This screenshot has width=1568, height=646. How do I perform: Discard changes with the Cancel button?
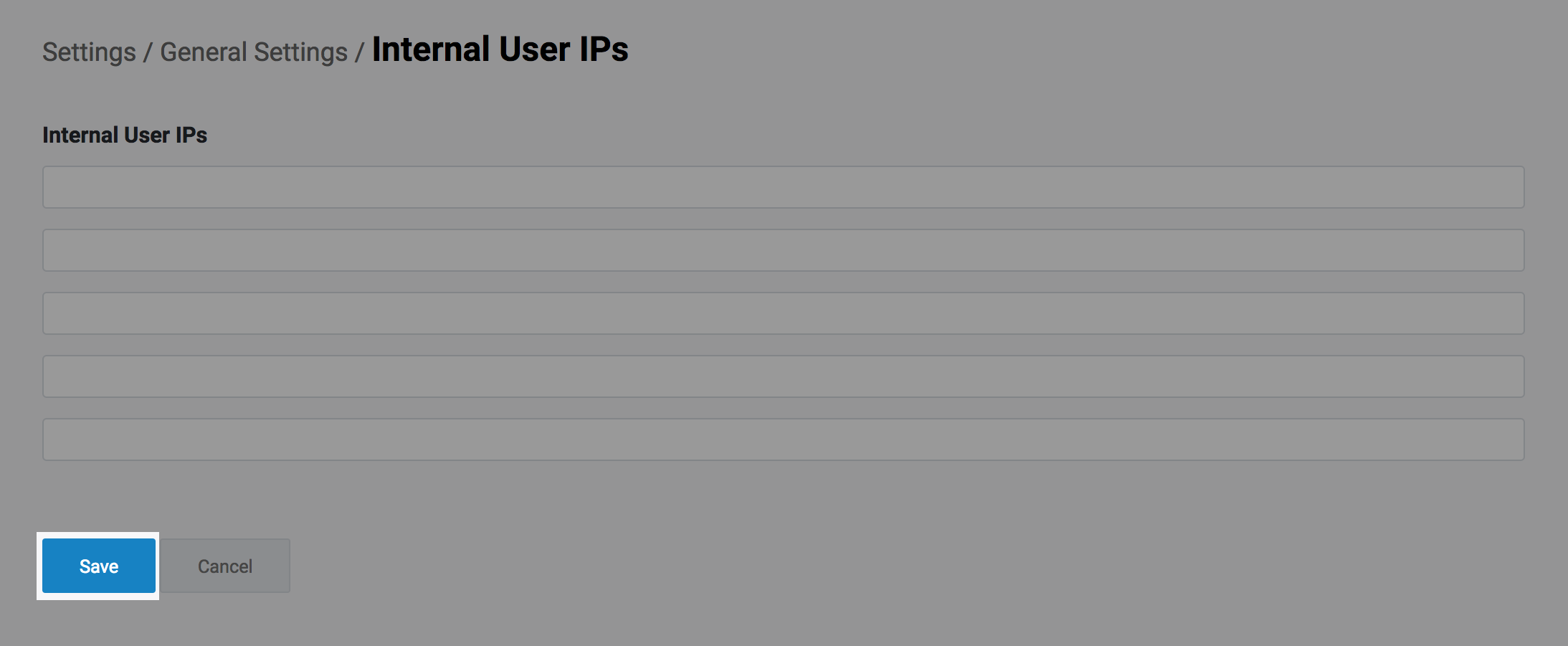click(x=225, y=566)
